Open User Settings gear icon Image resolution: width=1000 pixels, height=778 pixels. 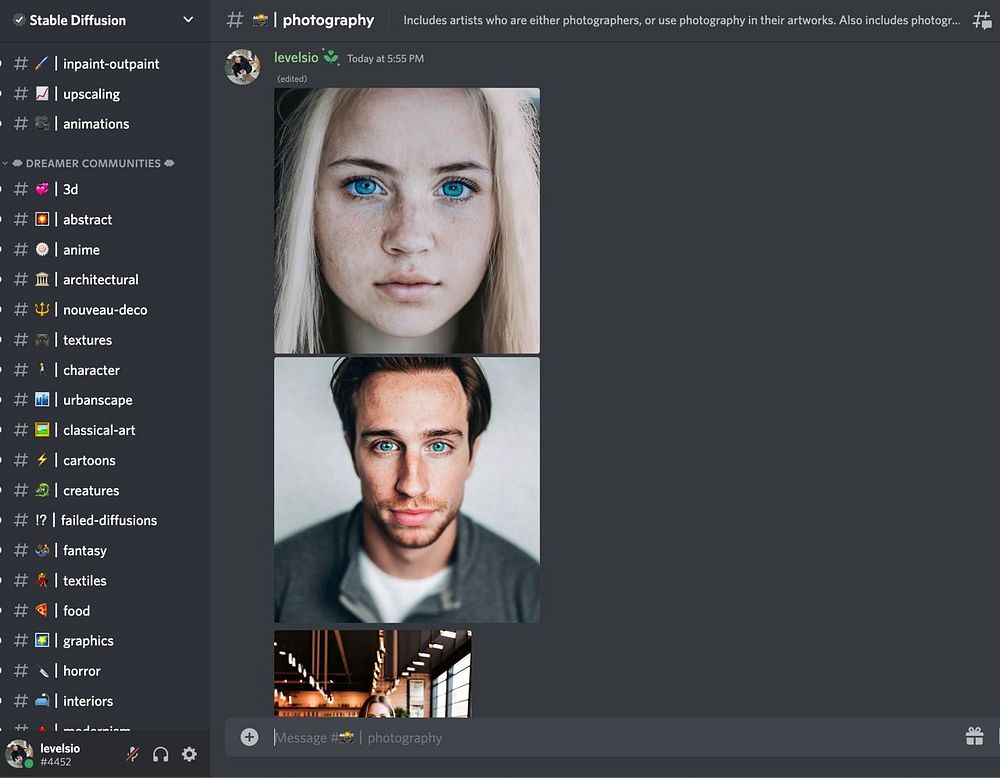click(189, 755)
